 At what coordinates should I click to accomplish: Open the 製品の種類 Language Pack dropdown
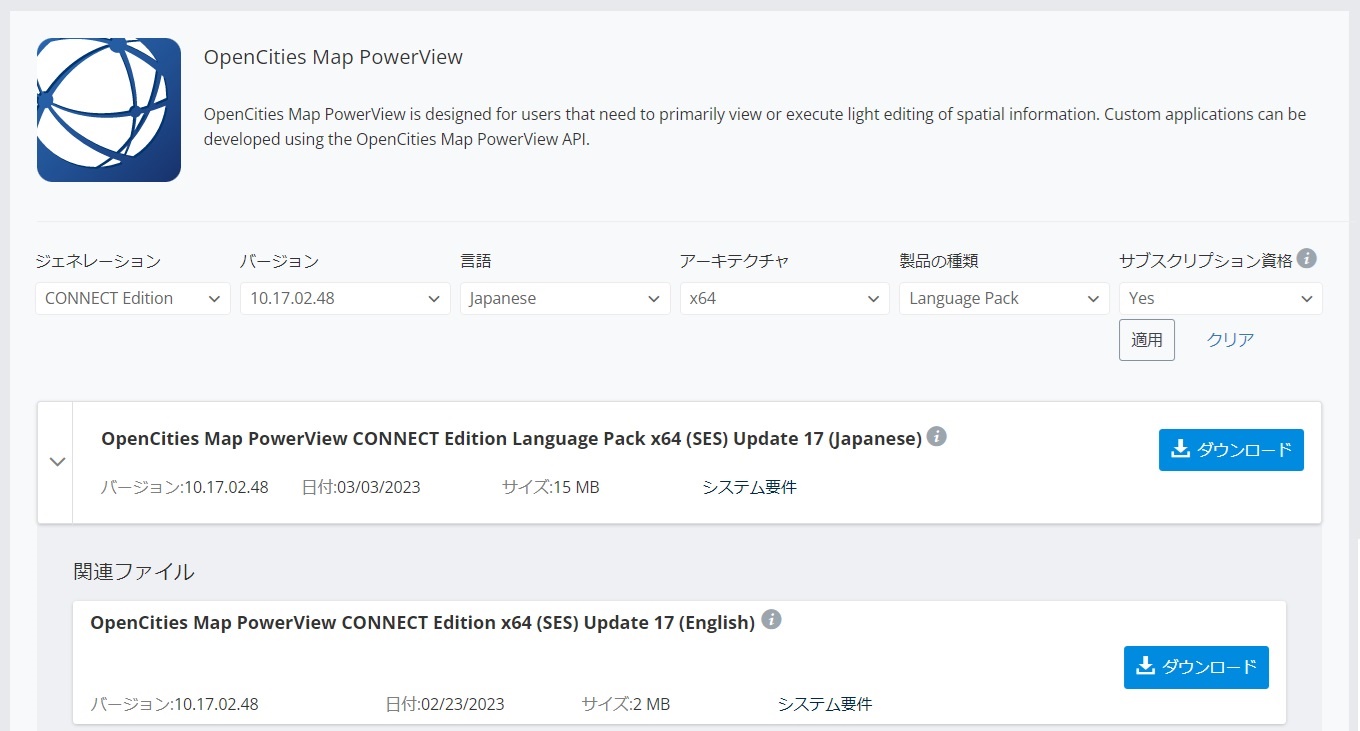1004,298
